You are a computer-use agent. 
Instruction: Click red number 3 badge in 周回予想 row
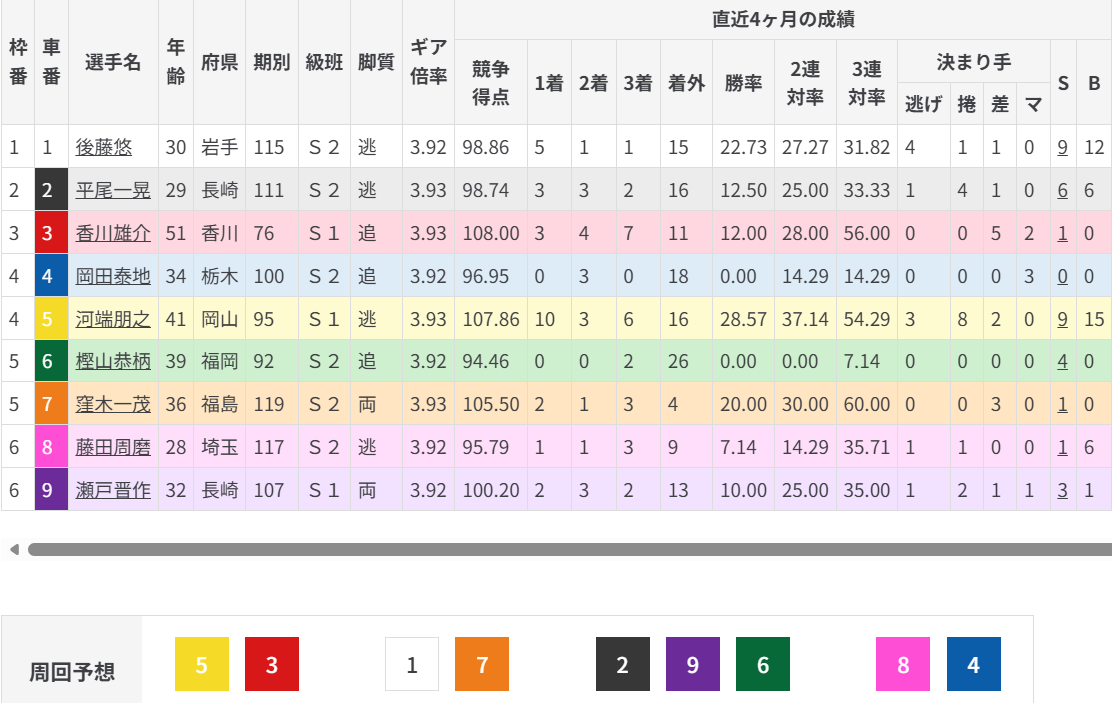(x=272, y=664)
